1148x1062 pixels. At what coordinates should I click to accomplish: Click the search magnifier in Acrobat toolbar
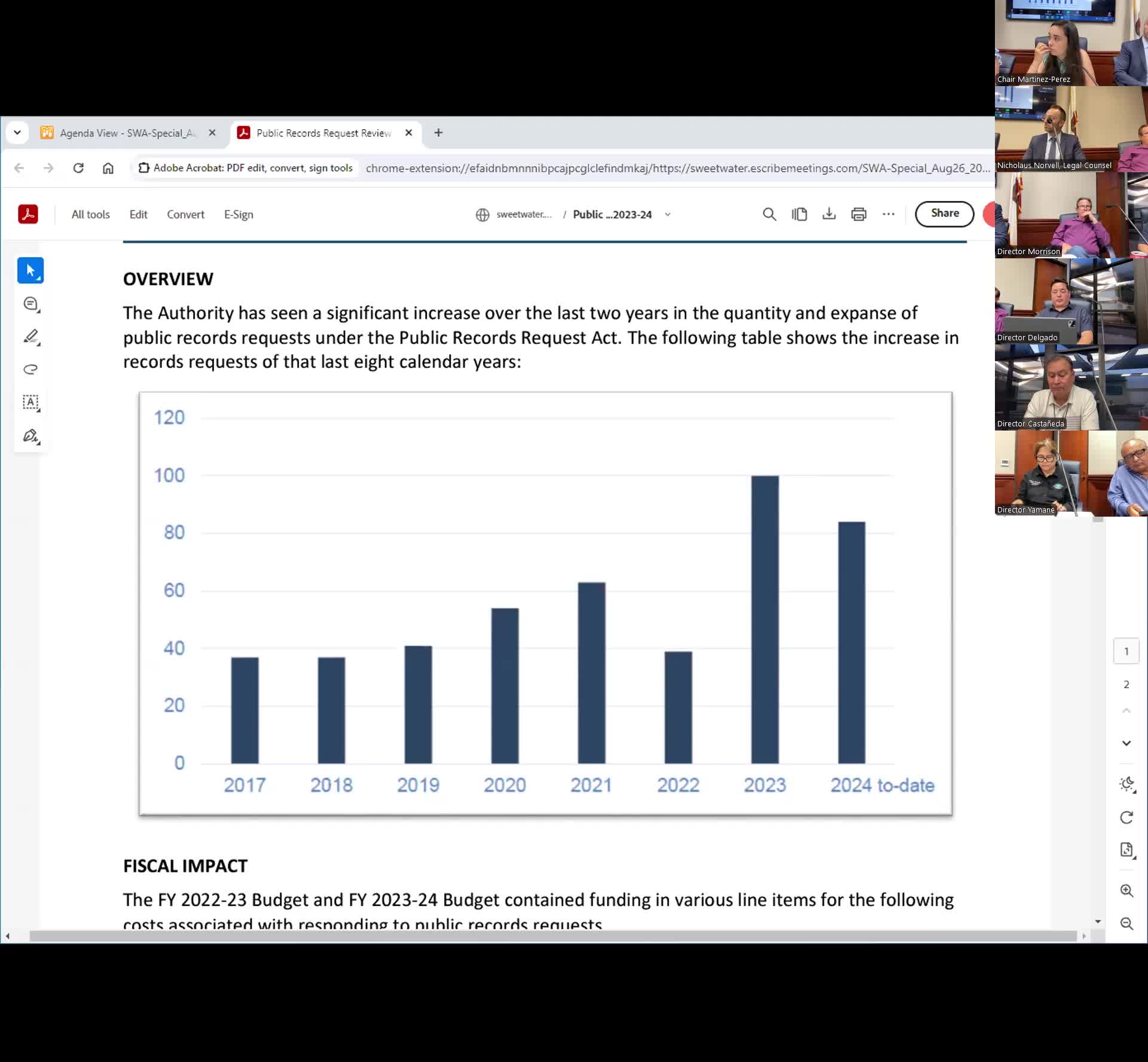tap(769, 214)
